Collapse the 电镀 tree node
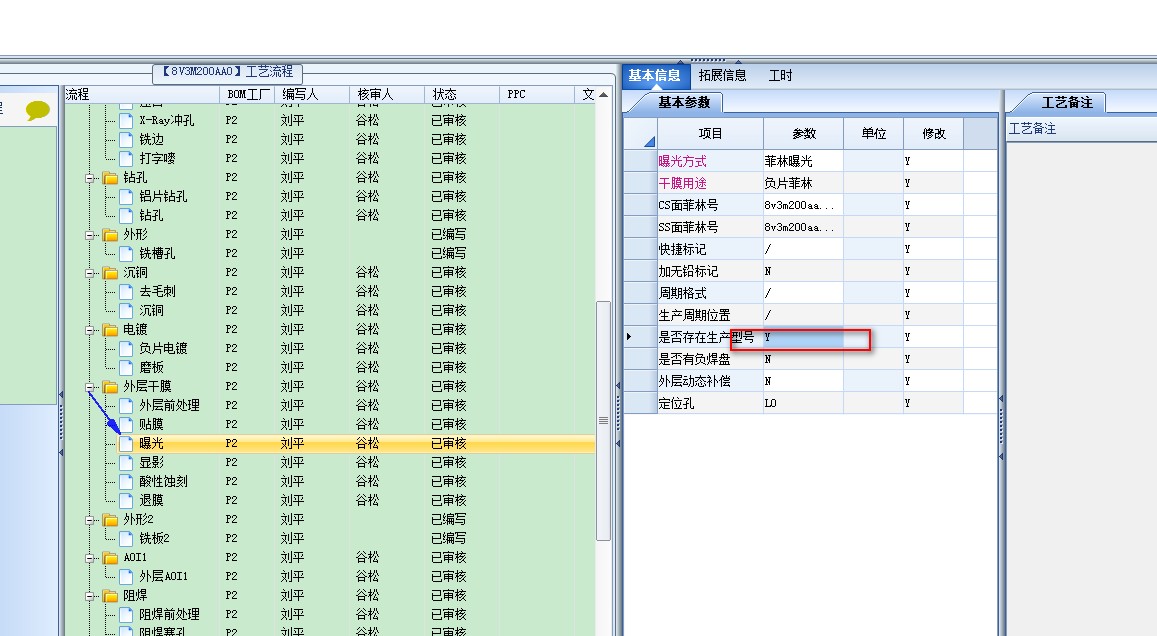This screenshot has width=1157, height=636. [x=89, y=330]
